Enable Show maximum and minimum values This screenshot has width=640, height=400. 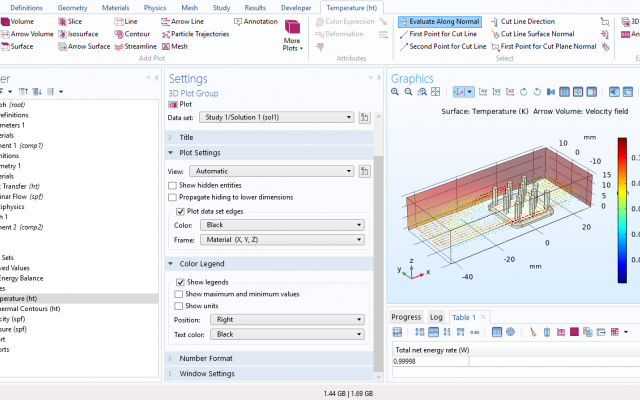[x=178, y=294]
